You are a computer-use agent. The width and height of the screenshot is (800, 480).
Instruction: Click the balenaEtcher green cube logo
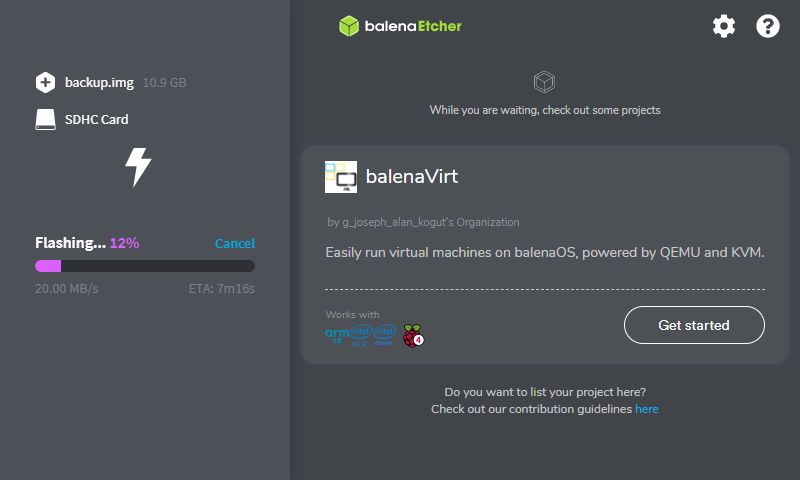click(349, 26)
